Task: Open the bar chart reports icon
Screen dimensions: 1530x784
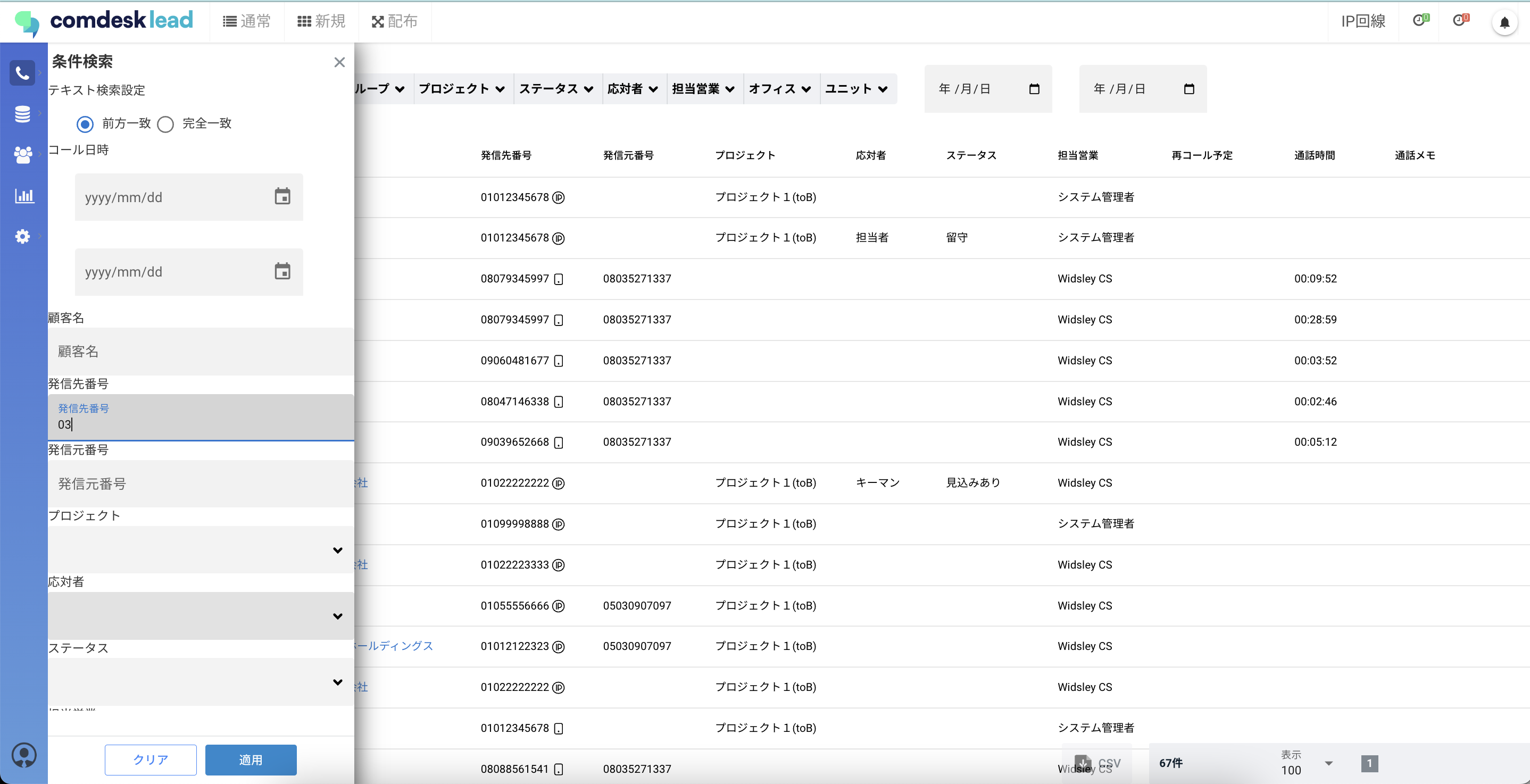Action: [x=24, y=195]
